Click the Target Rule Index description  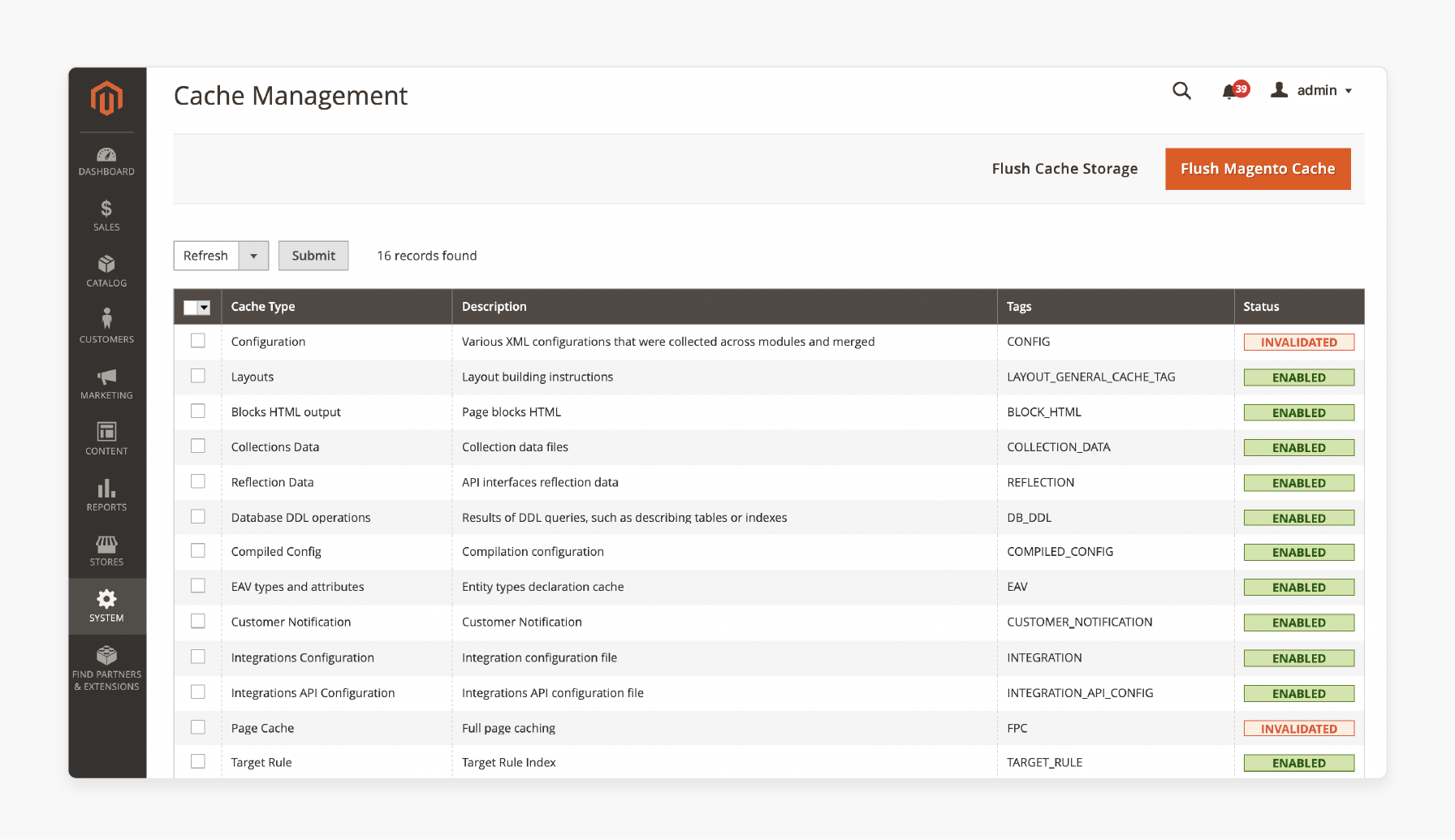coord(509,763)
